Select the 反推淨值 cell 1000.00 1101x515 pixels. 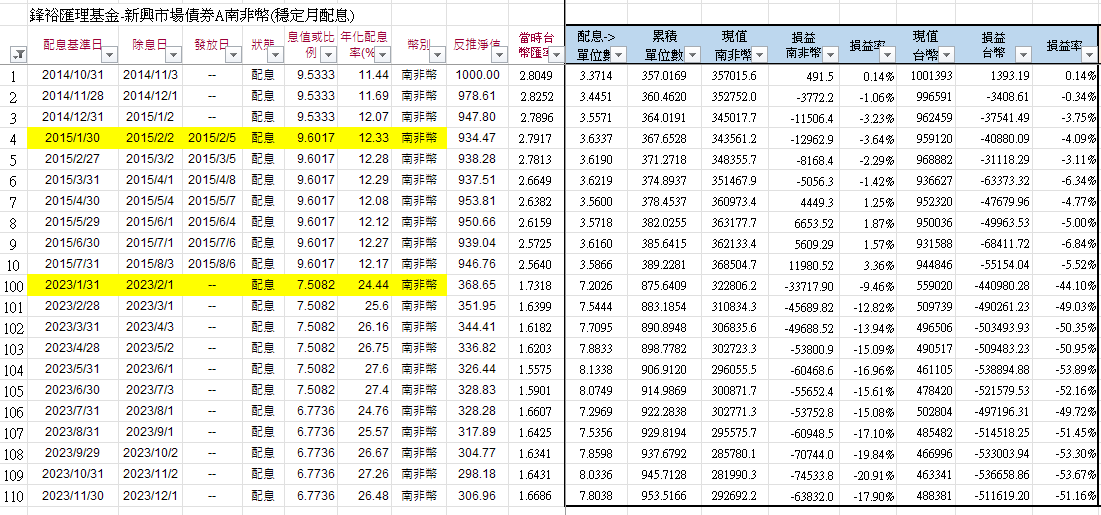tap(478, 75)
